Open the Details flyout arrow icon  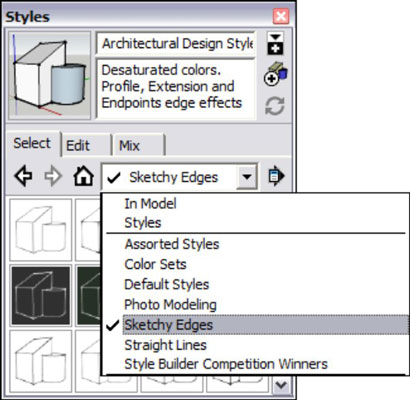click(276, 176)
